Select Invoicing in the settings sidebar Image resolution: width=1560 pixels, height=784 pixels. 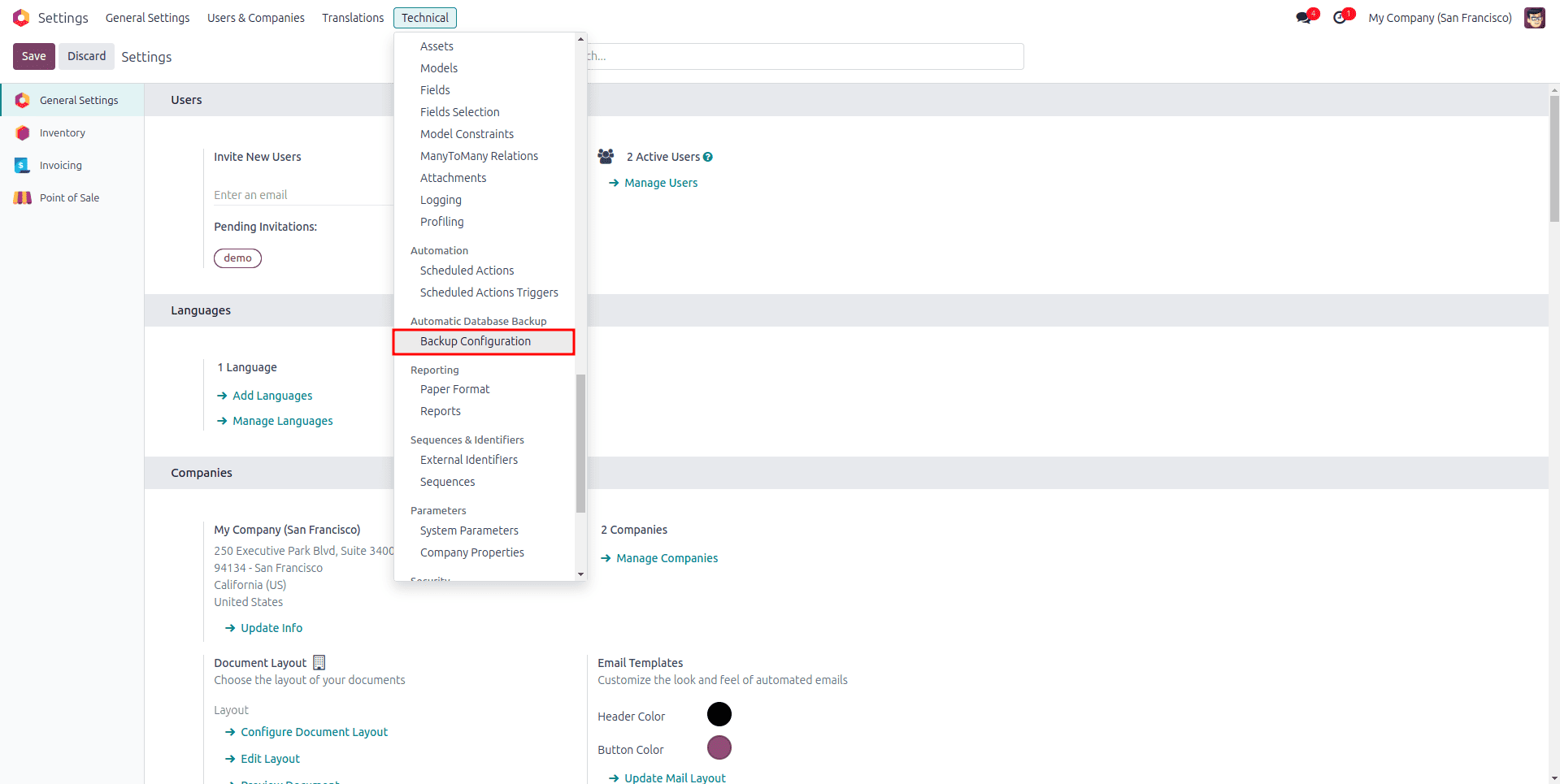(60, 166)
